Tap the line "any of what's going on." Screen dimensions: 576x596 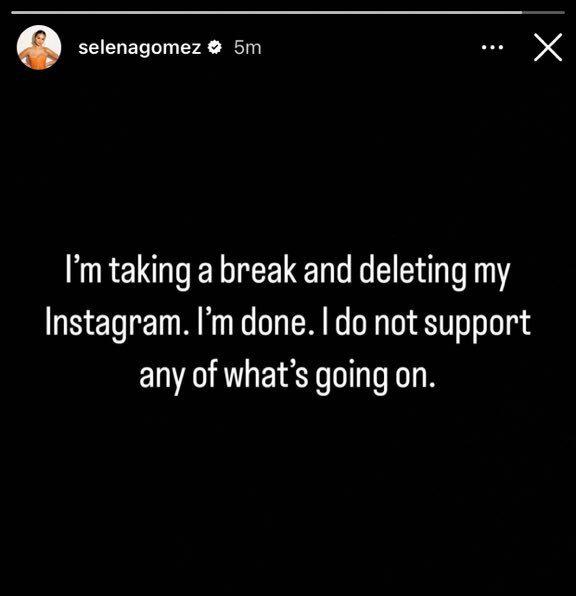pos(287,376)
